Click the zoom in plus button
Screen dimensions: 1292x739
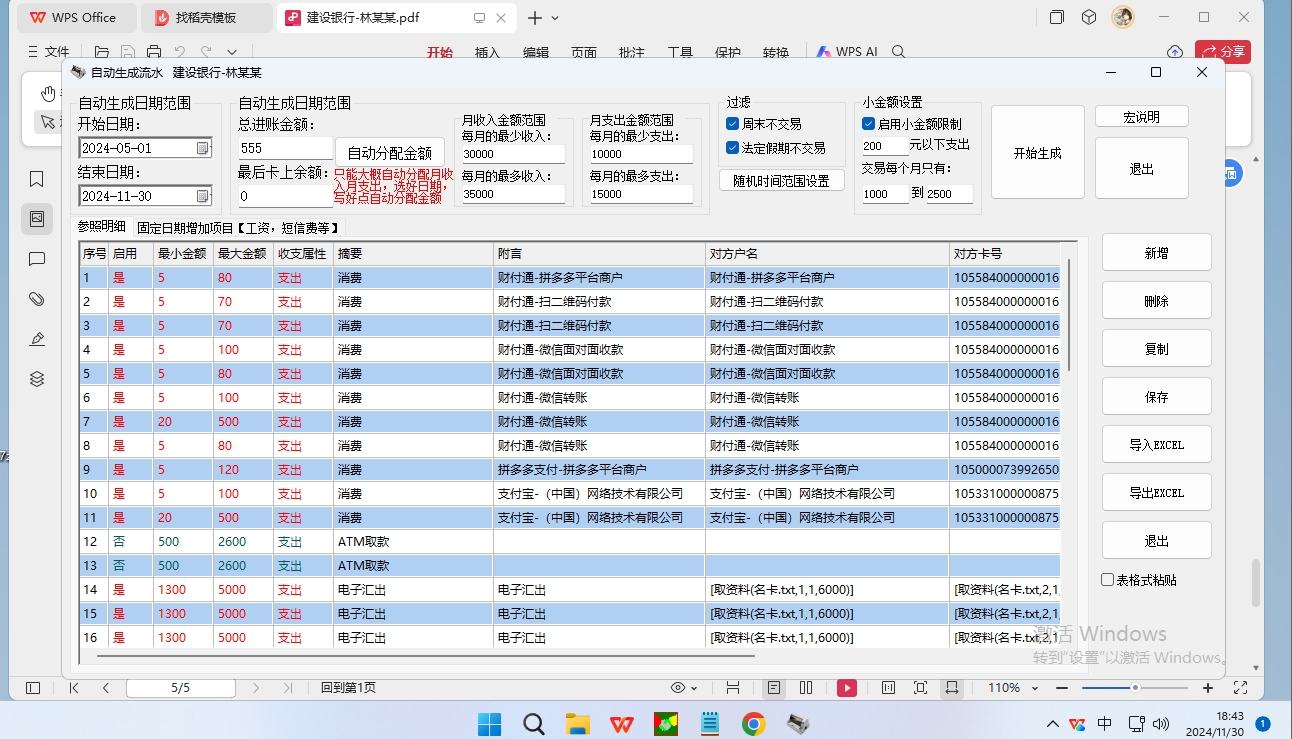pyautogui.click(x=1208, y=688)
